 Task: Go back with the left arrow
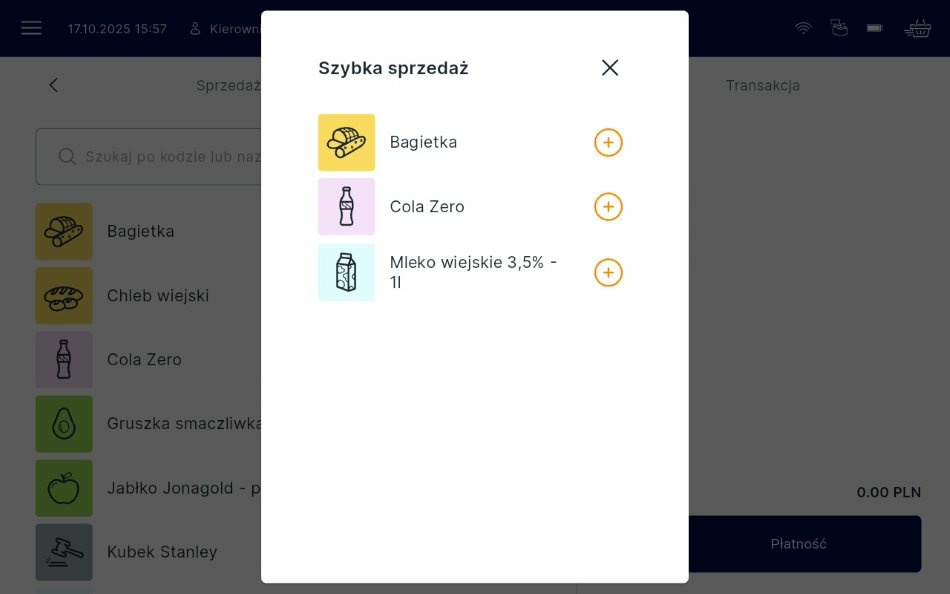54,86
